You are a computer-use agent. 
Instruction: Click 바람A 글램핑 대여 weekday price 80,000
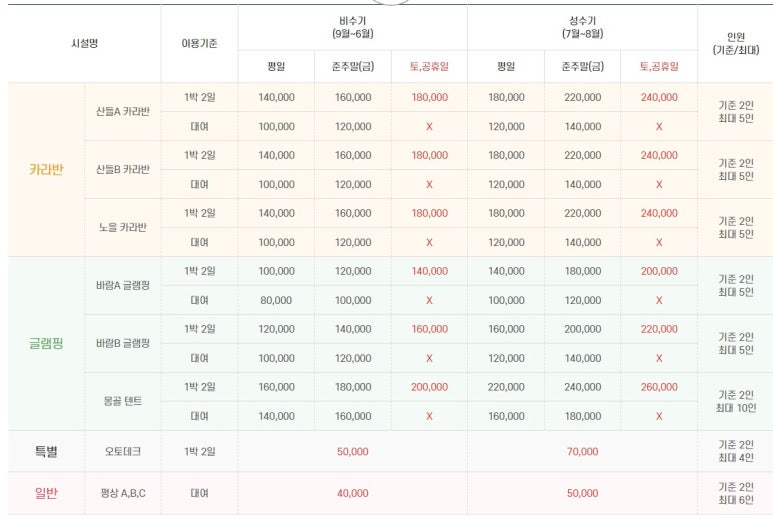click(x=276, y=300)
